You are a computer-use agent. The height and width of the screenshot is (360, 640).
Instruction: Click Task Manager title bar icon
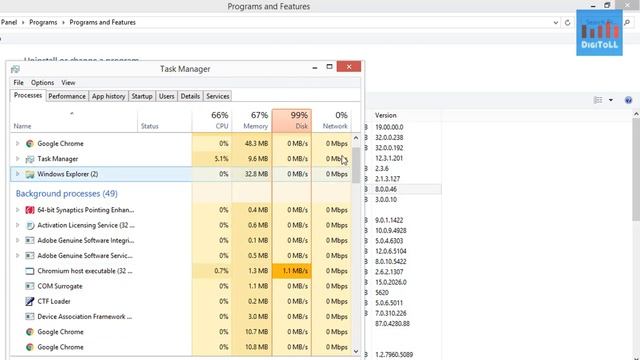pos(16,69)
